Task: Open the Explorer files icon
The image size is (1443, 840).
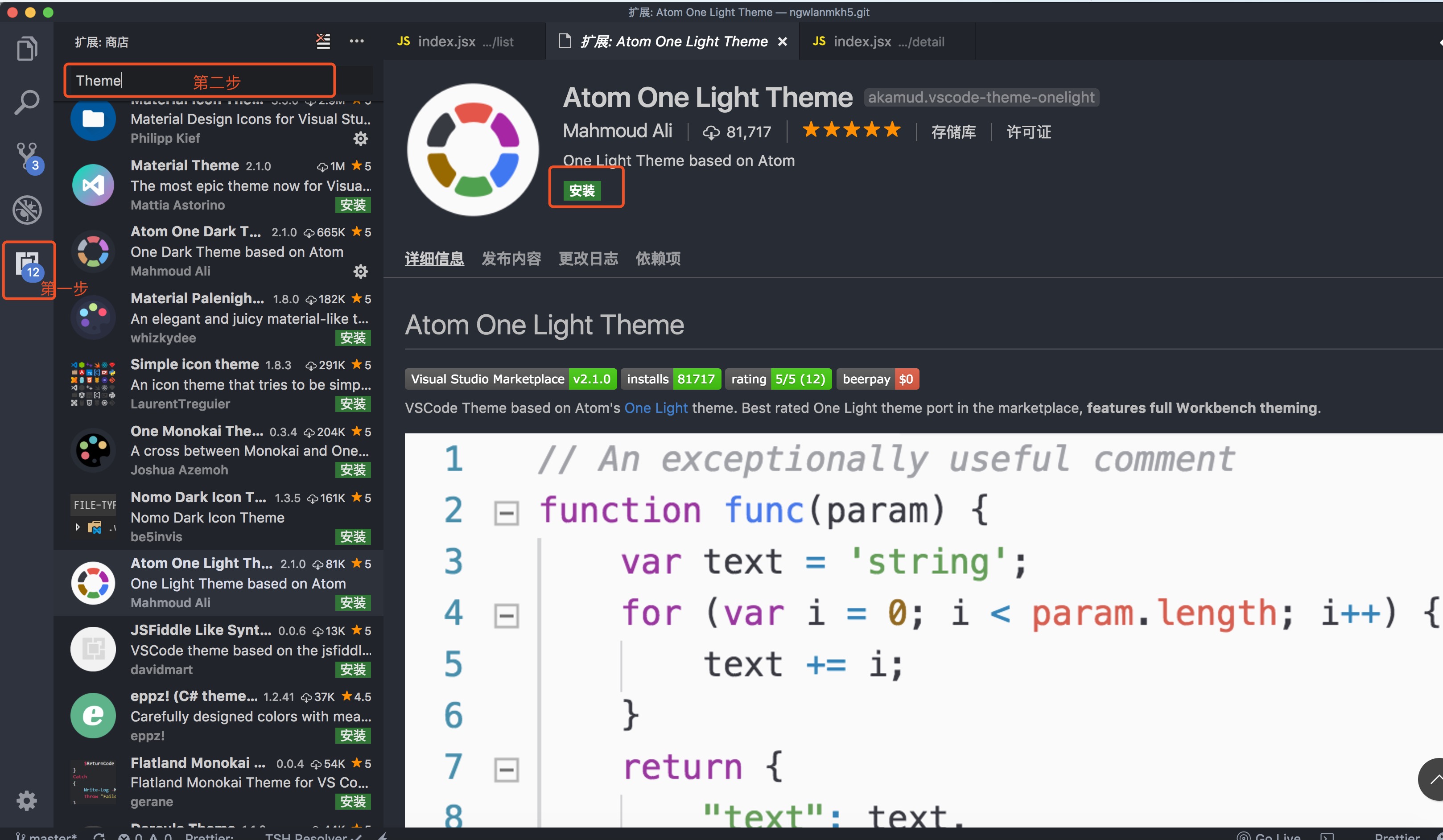Action: tap(27, 49)
